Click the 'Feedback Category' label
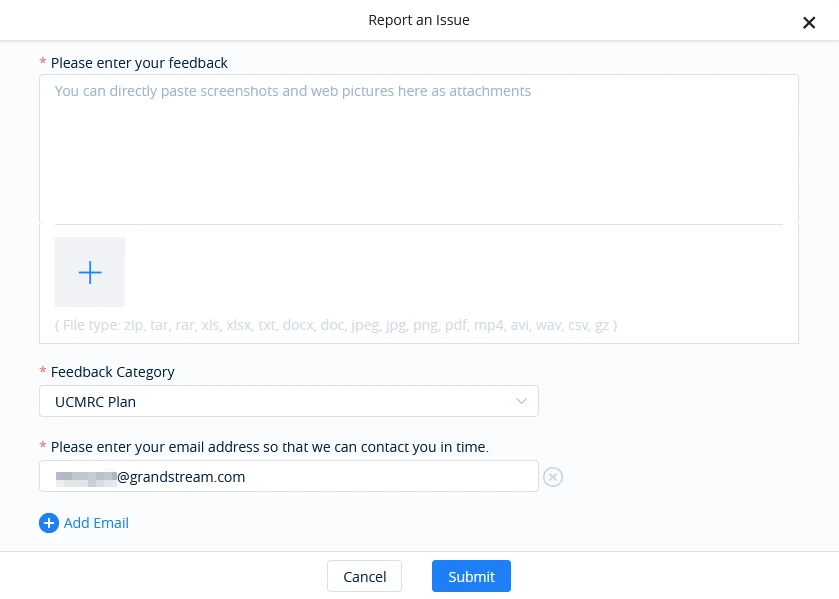This screenshot has height=599, width=839. coord(112,372)
